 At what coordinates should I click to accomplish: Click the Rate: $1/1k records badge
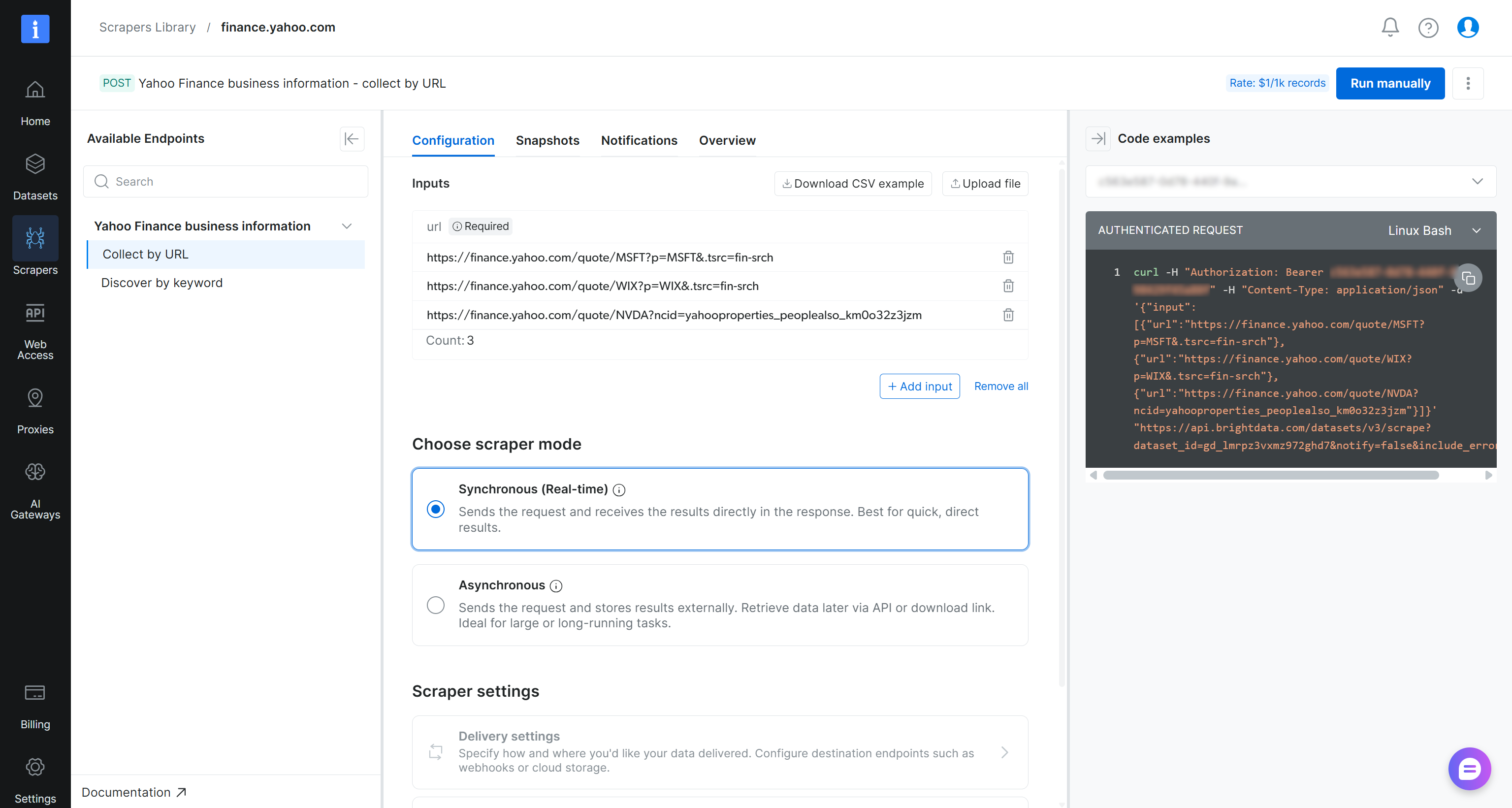pyautogui.click(x=1277, y=83)
